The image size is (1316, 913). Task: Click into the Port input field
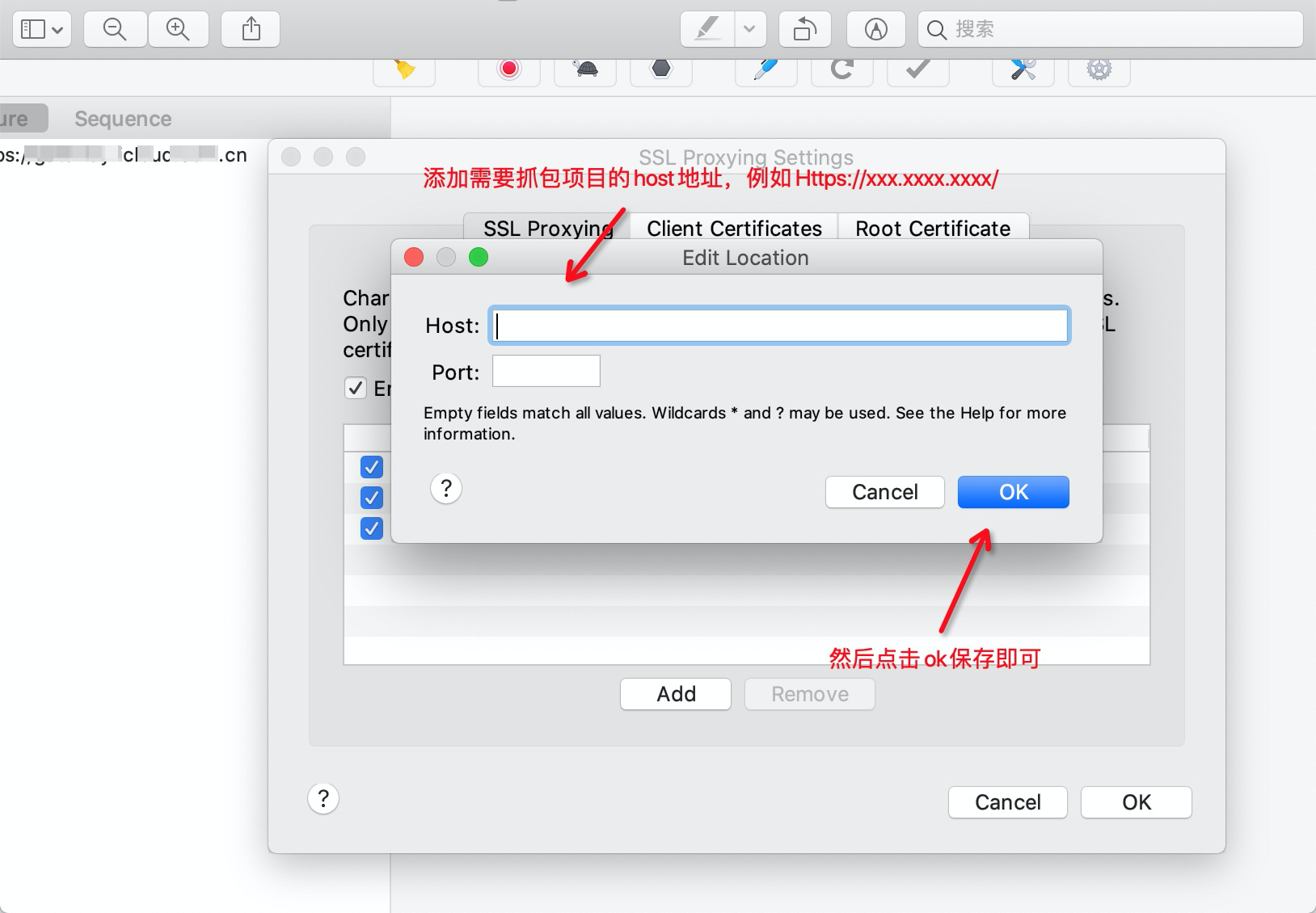pyautogui.click(x=546, y=372)
